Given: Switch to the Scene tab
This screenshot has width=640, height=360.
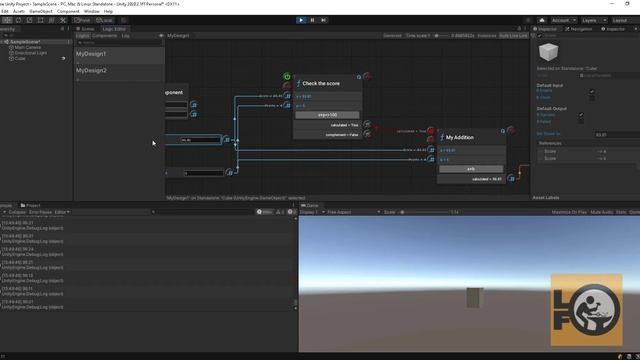Looking at the screenshot, I should 85,29.
